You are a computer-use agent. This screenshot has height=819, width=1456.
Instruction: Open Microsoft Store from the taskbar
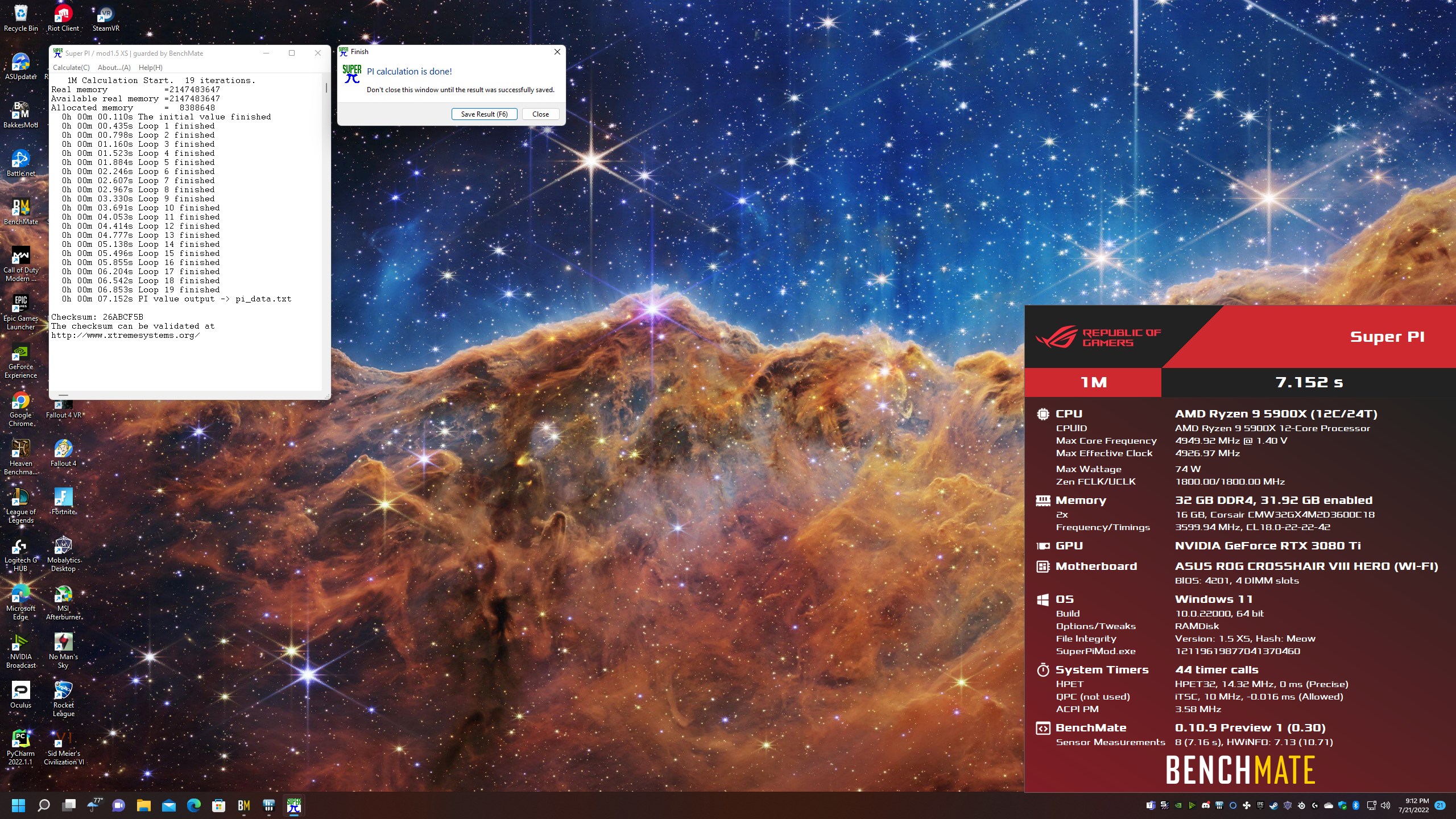coord(219,805)
